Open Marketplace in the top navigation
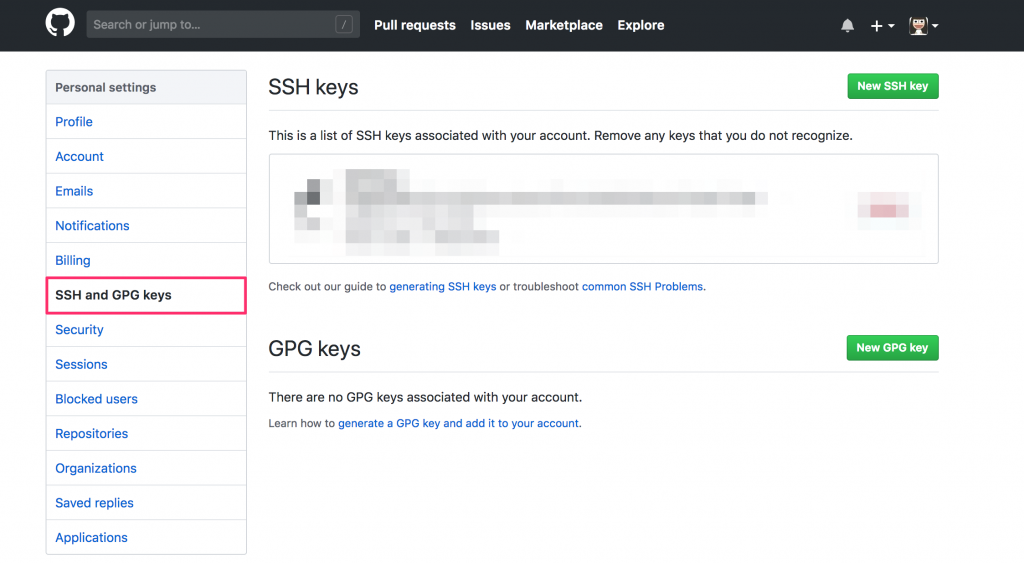The width and height of the screenshot is (1024, 563). point(564,25)
